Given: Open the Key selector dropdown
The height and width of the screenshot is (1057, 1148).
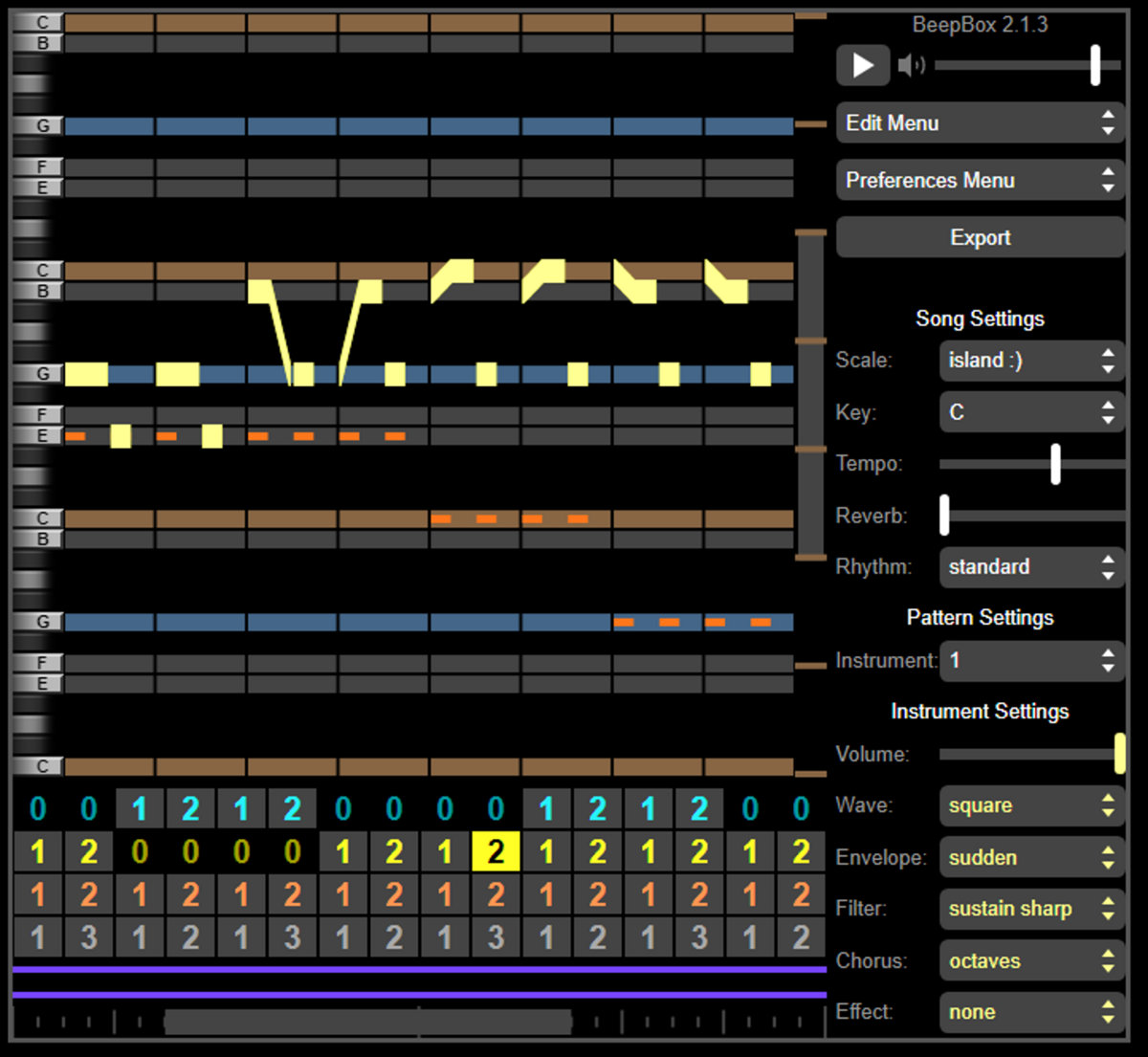Looking at the screenshot, I should pos(1030,412).
